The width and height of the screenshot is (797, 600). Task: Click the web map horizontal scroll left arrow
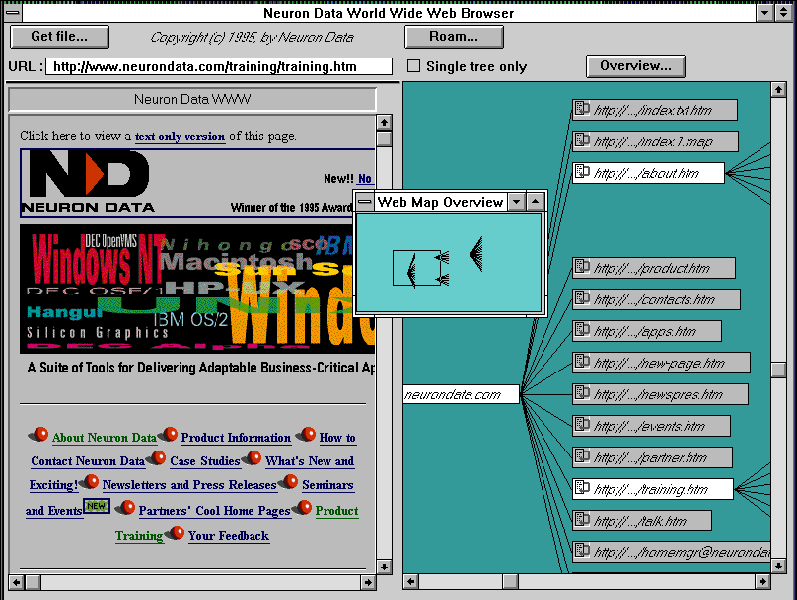(410, 581)
